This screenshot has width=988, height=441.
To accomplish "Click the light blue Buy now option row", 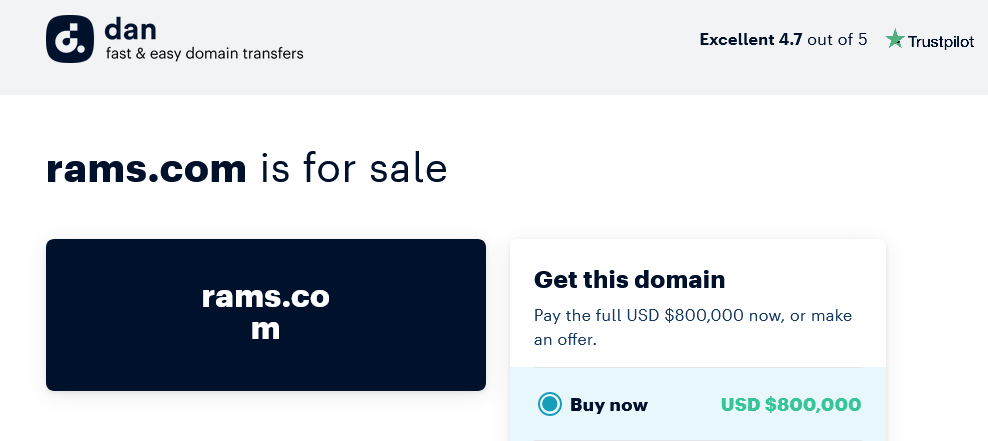I will pyautogui.click(x=698, y=404).
